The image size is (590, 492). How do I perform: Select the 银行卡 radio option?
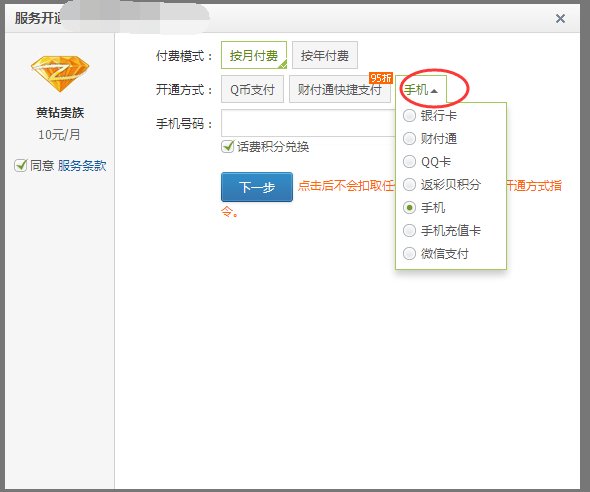pos(409,115)
